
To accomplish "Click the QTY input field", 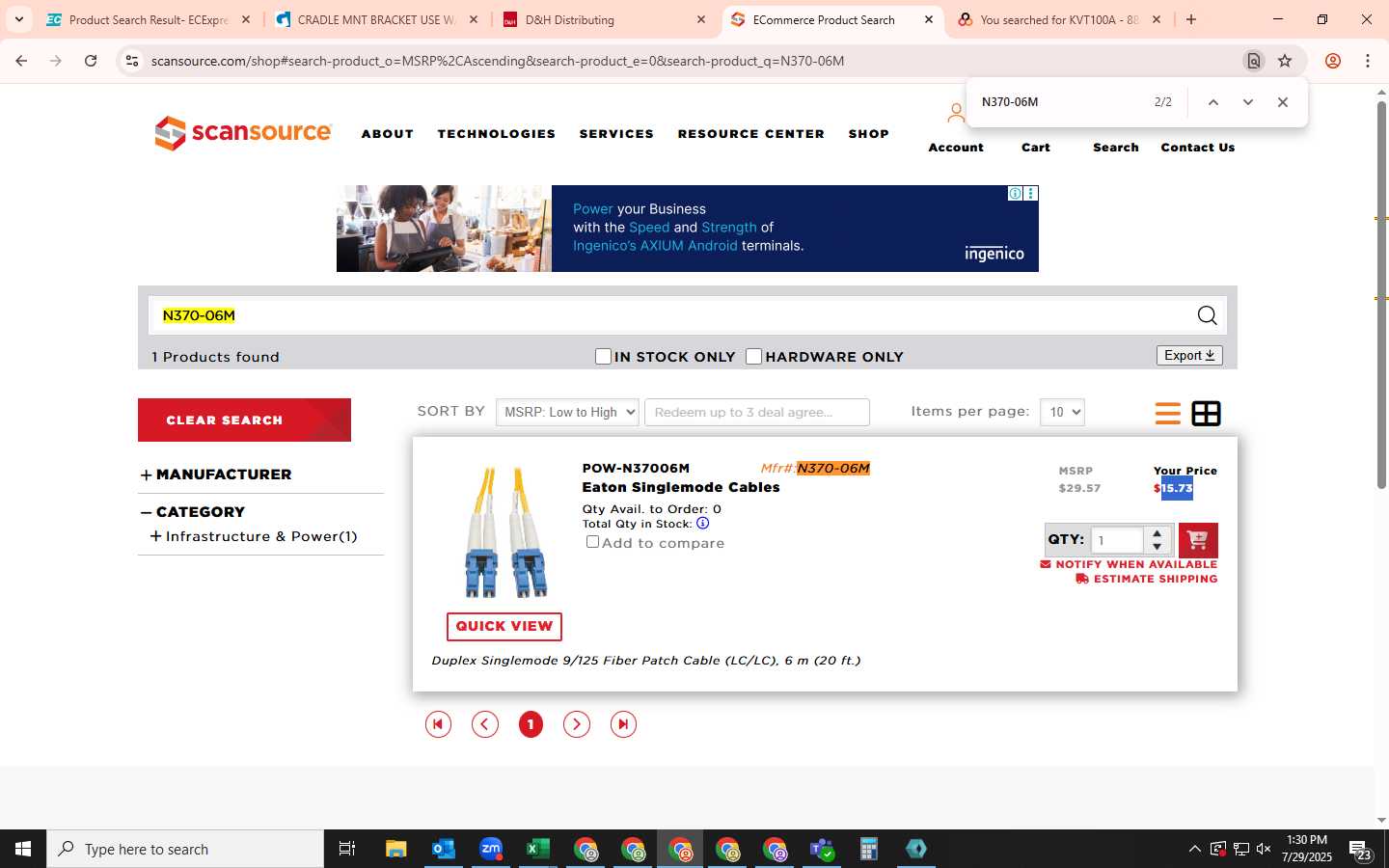I will click(1117, 540).
